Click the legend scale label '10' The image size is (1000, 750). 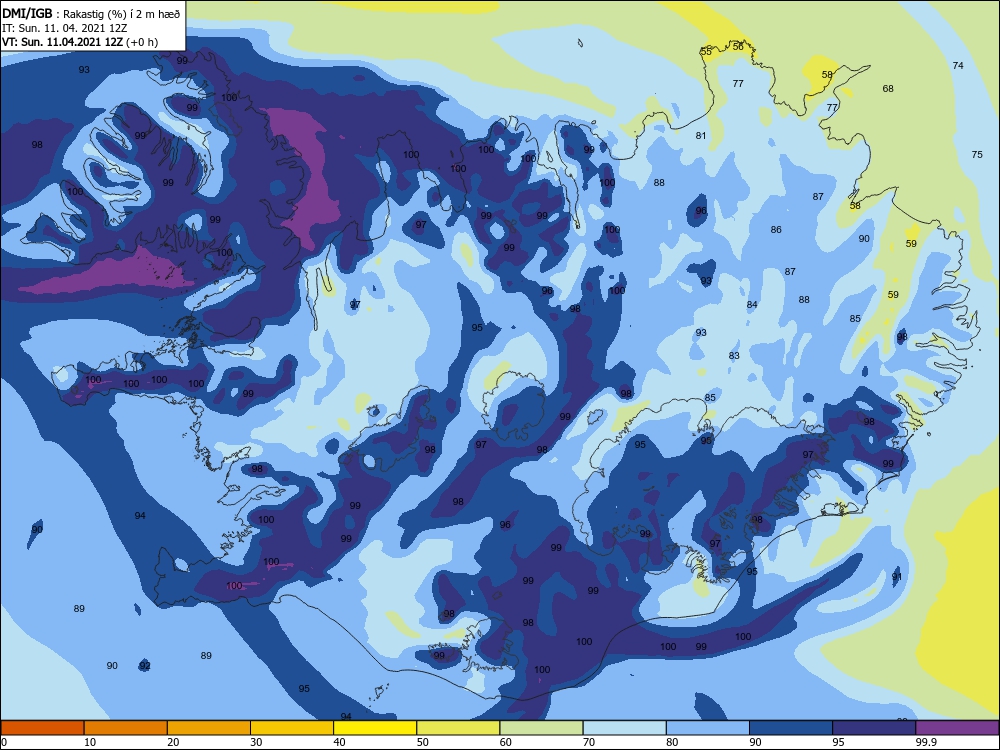(90, 742)
